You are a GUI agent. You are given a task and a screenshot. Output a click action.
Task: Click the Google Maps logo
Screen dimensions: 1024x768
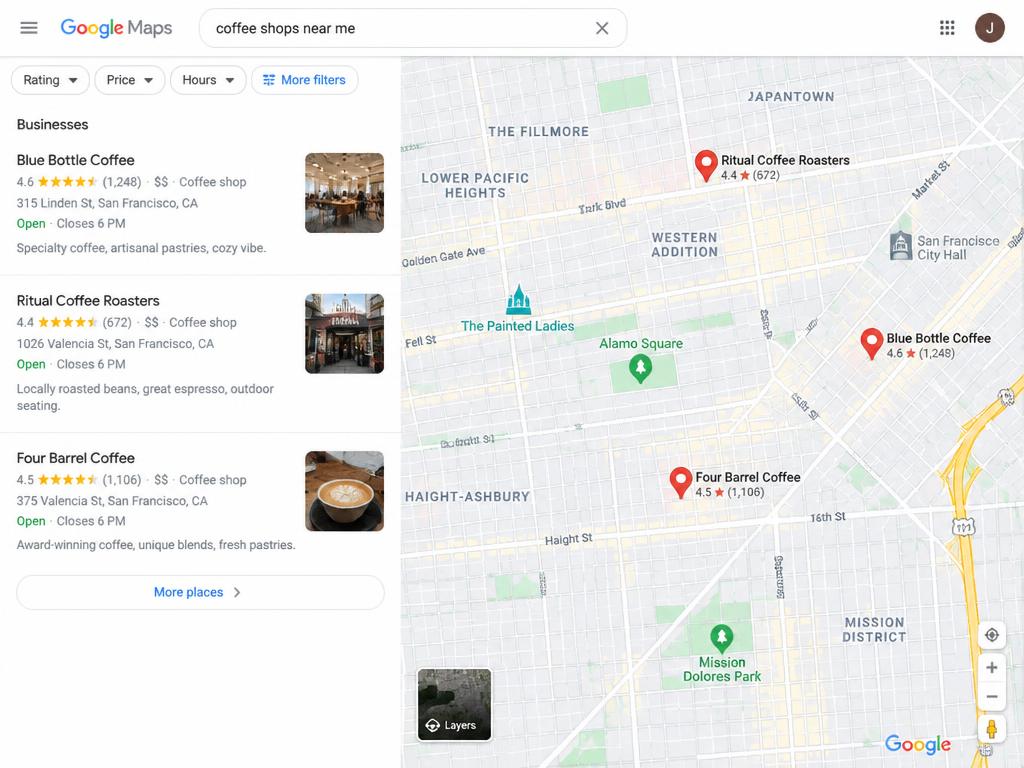click(116, 28)
